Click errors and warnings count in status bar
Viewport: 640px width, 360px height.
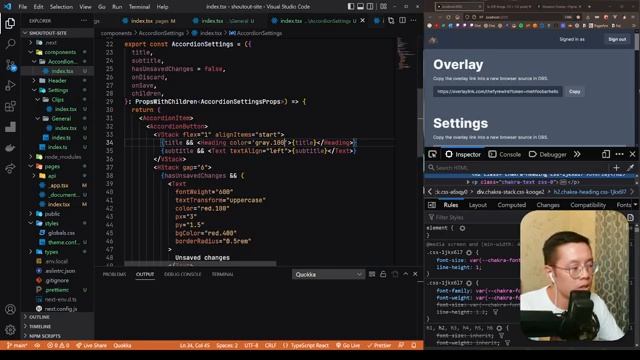(x=58, y=345)
